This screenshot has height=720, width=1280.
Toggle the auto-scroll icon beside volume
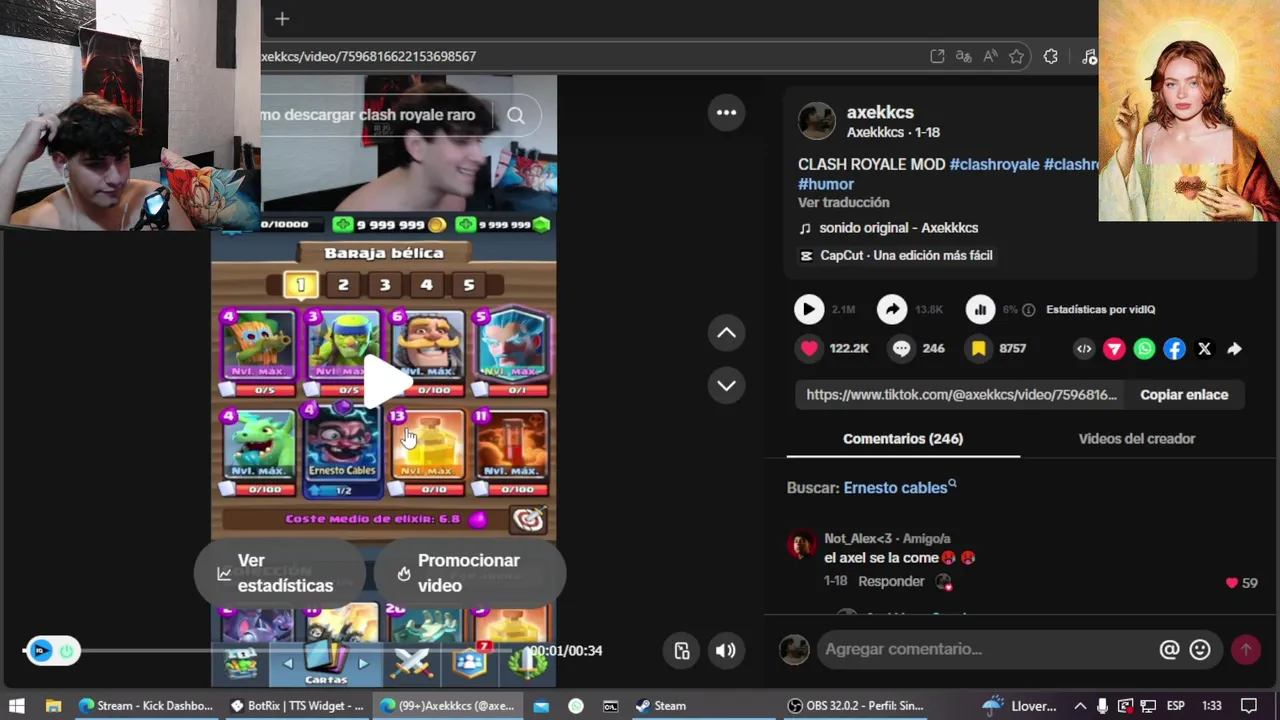(x=682, y=651)
